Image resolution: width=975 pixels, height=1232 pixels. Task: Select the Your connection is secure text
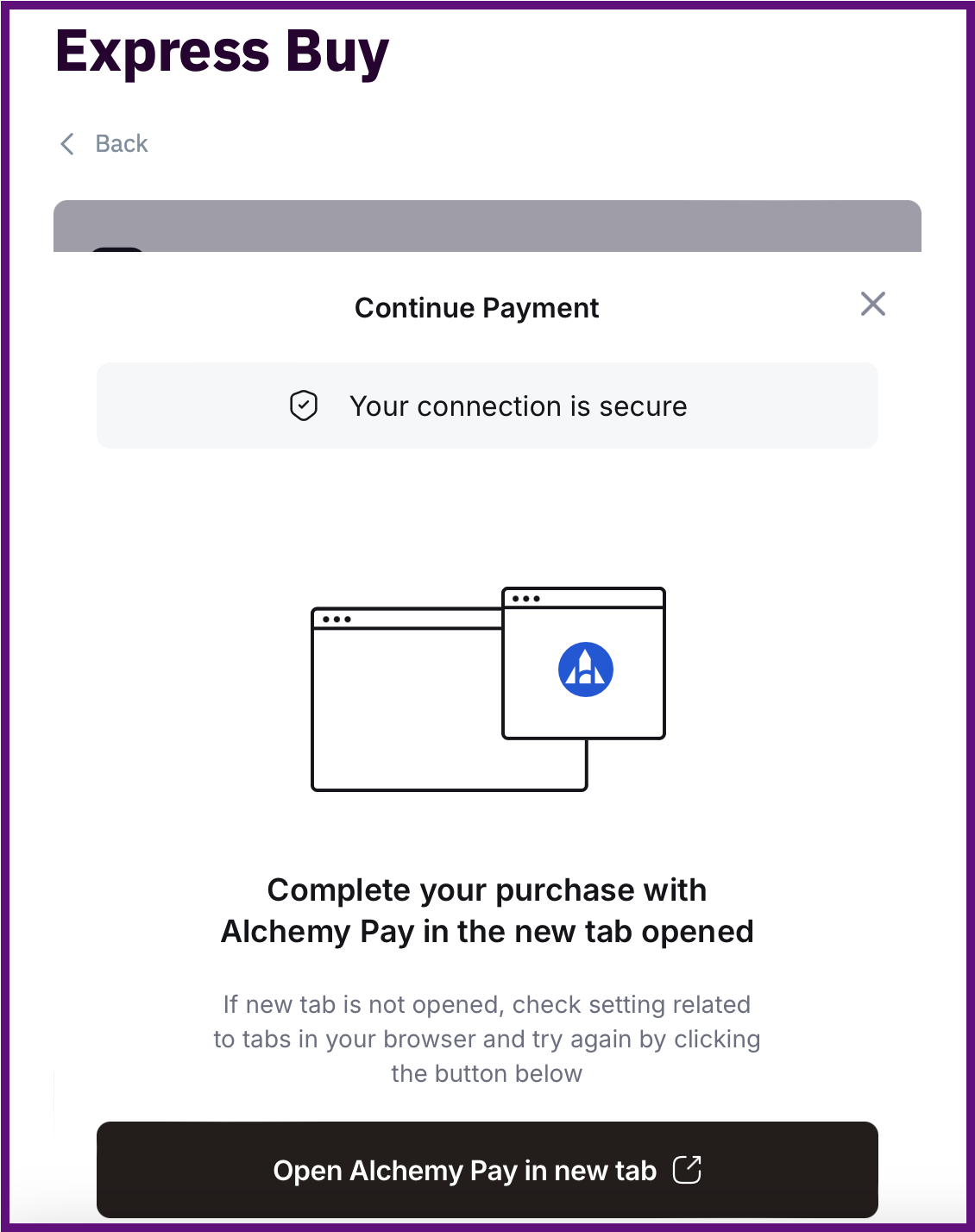(518, 406)
